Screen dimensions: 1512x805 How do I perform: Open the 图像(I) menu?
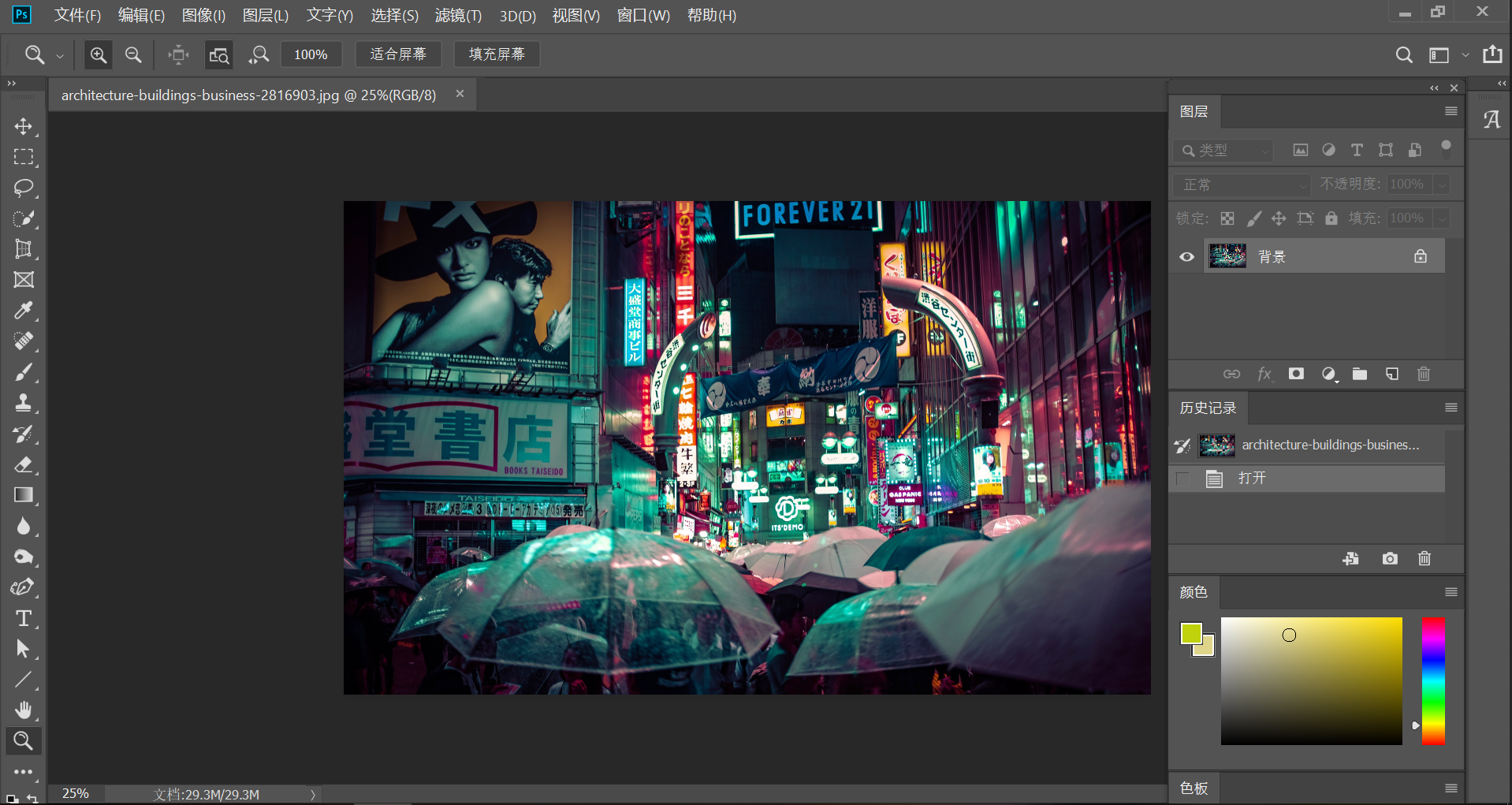point(203,16)
